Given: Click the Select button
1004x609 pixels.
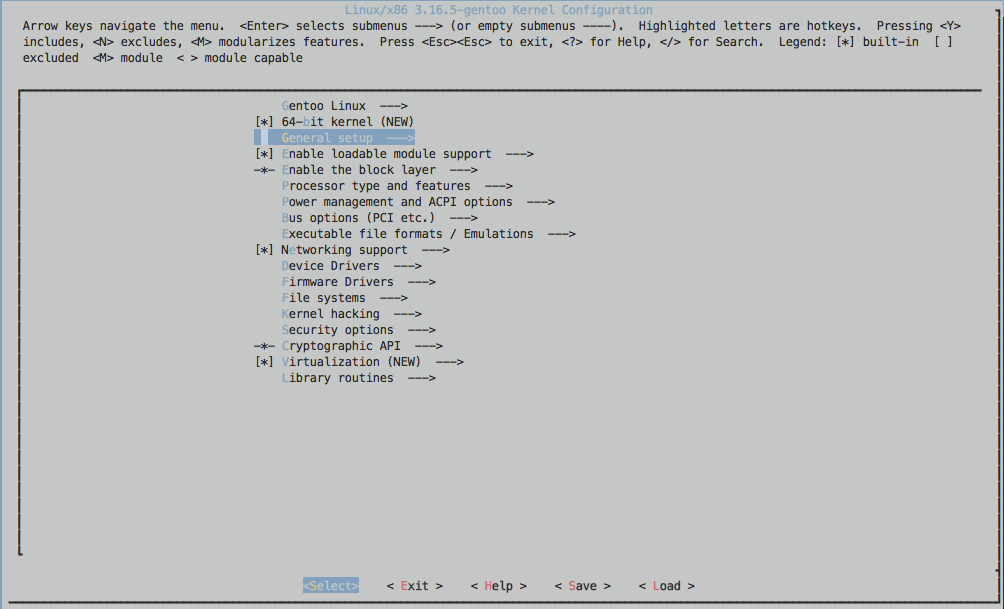Looking at the screenshot, I should click(x=330, y=585).
